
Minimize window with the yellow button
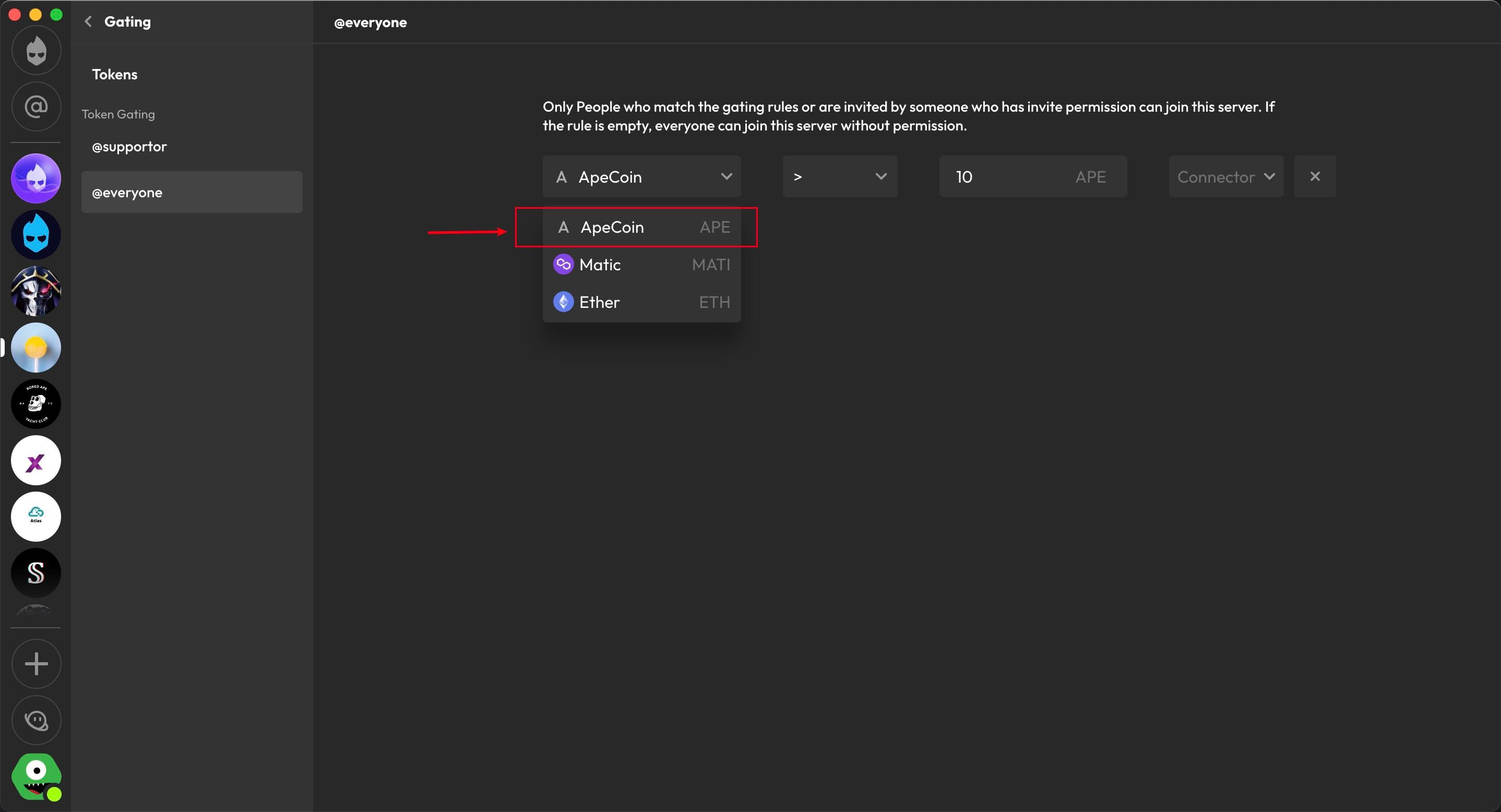coord(35,15)
